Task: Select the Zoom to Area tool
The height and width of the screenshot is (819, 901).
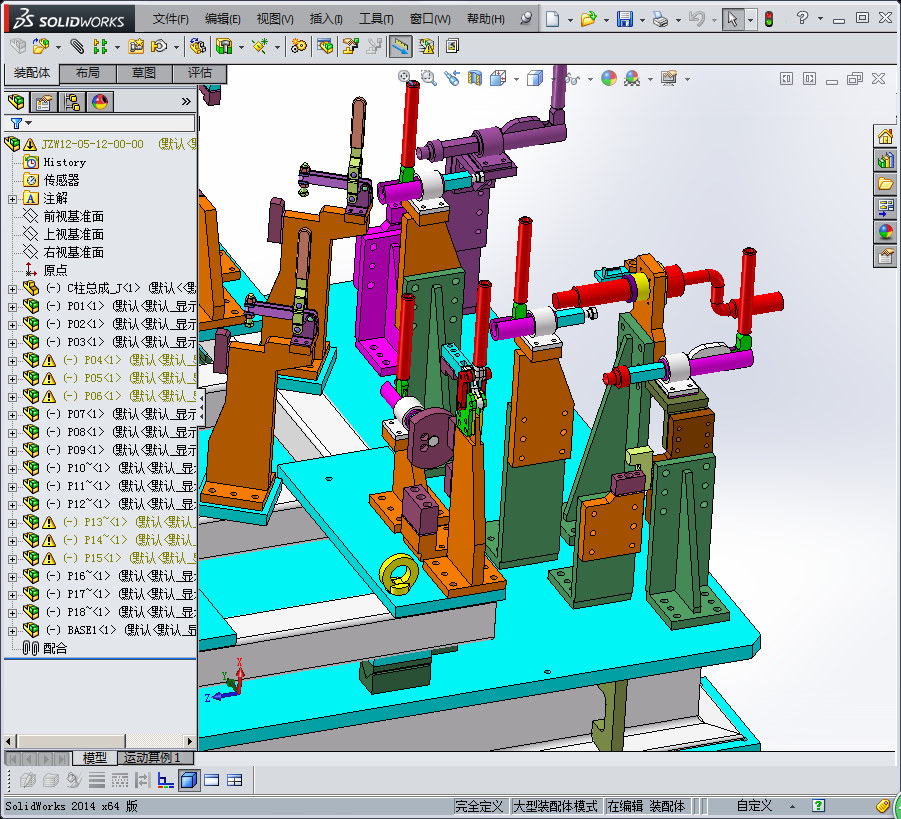Action: click(428, 76)
